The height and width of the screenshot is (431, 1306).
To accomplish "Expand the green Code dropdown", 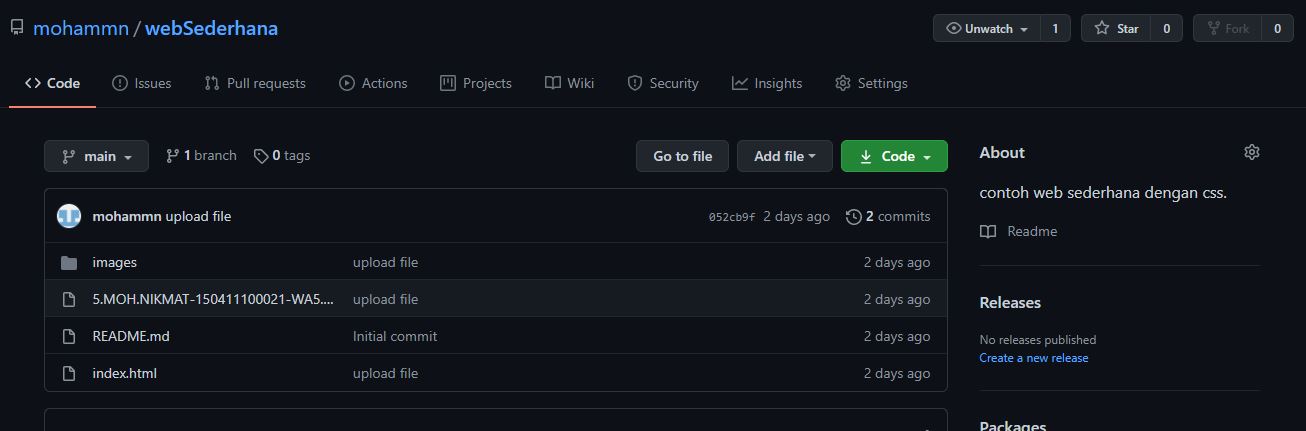I will pyautogui.click(x=894, y=156).
